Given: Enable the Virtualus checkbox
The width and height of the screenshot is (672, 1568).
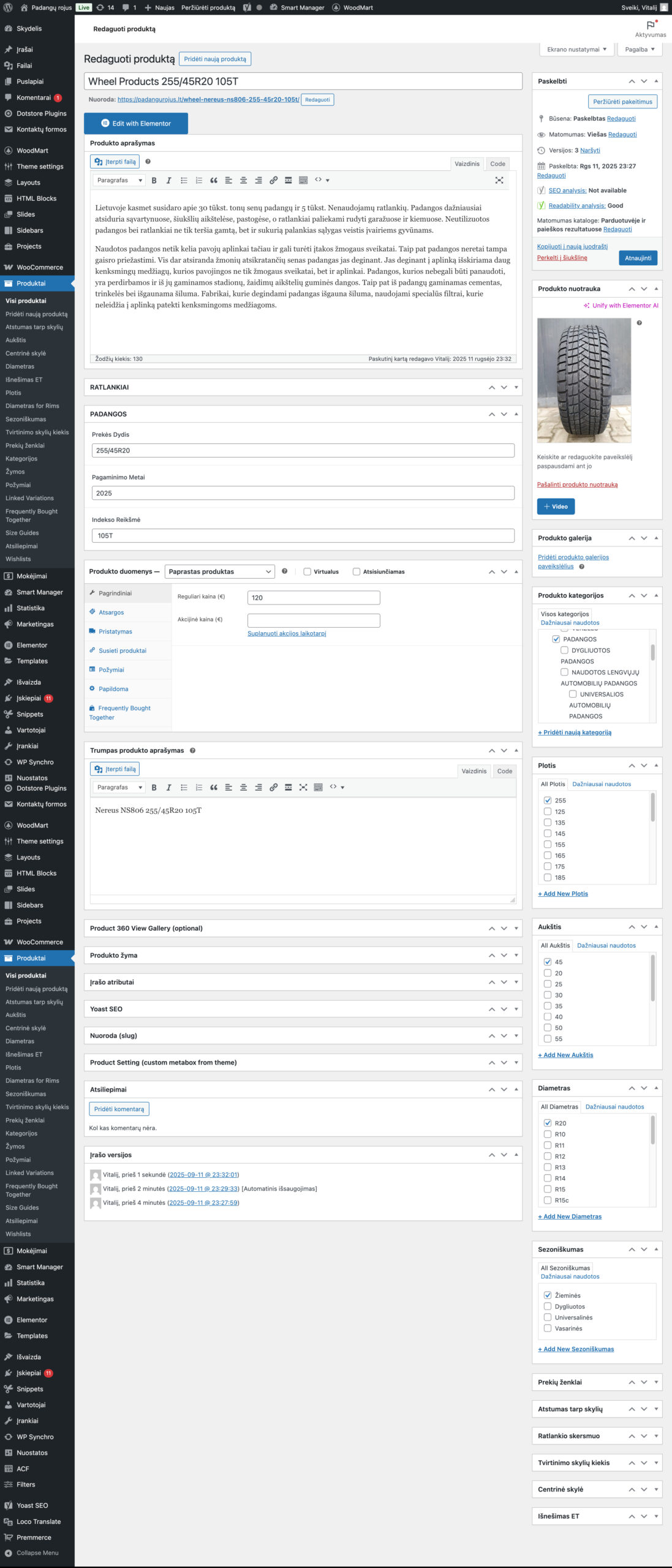Looking at the screenshot, I should point(308,571).
